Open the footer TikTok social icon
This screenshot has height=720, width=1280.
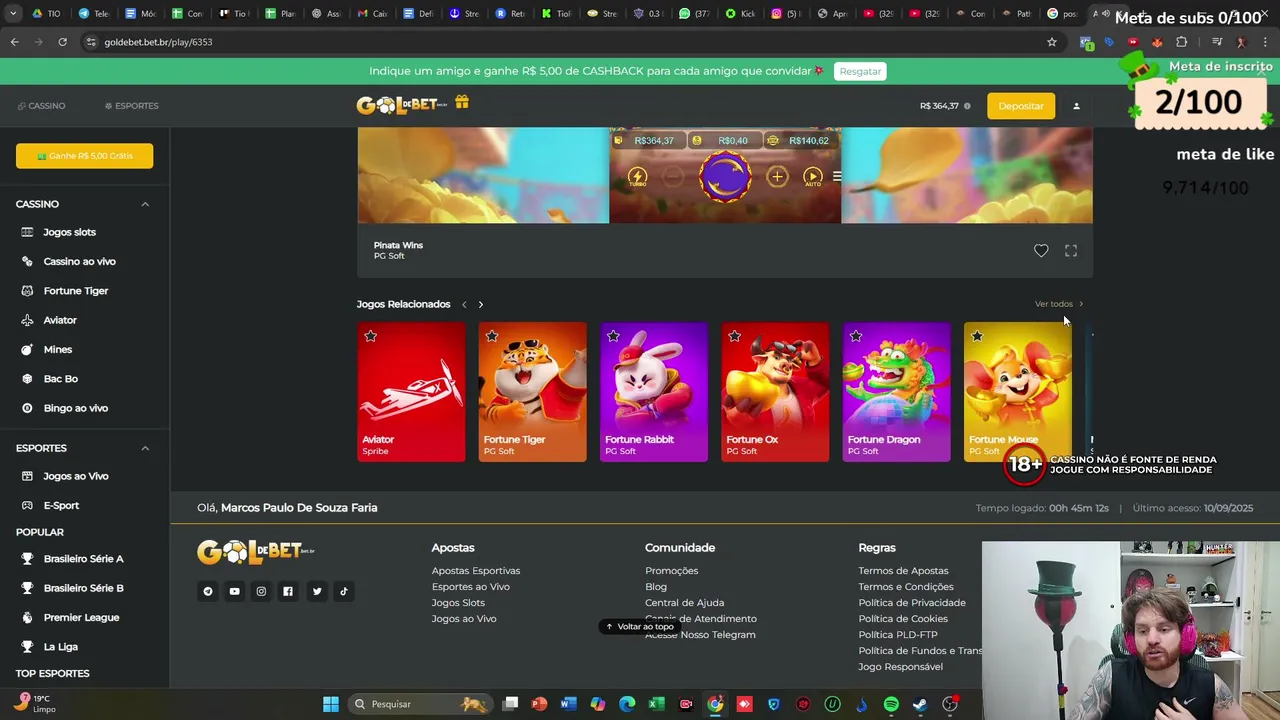[344, 591]
